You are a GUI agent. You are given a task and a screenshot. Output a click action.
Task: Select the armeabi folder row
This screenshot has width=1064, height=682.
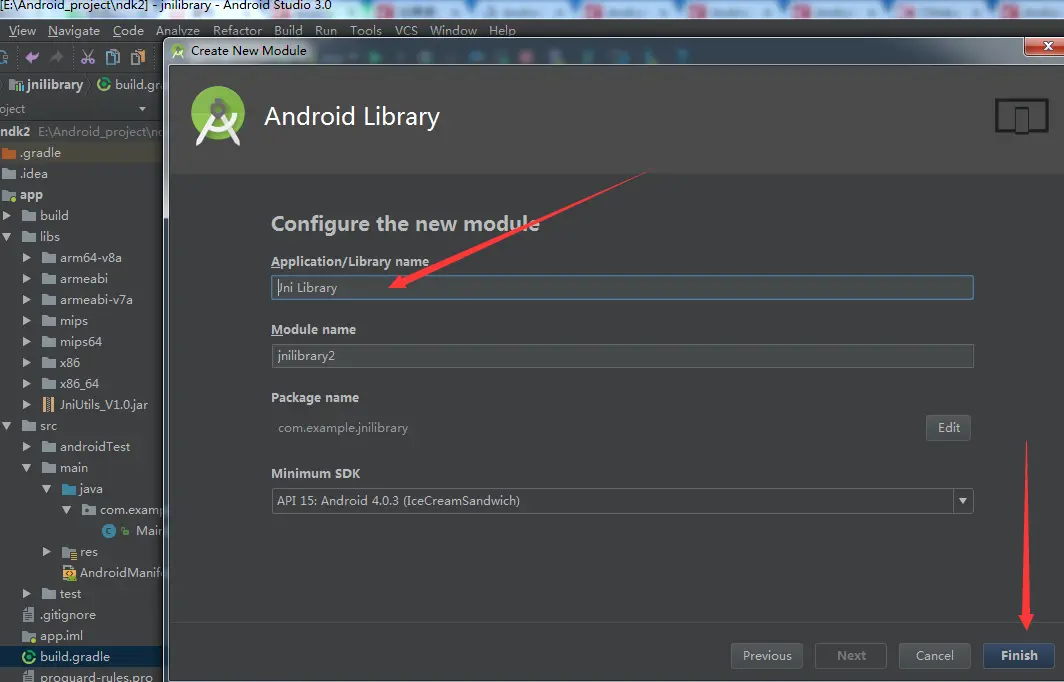[x=81, y=279]
